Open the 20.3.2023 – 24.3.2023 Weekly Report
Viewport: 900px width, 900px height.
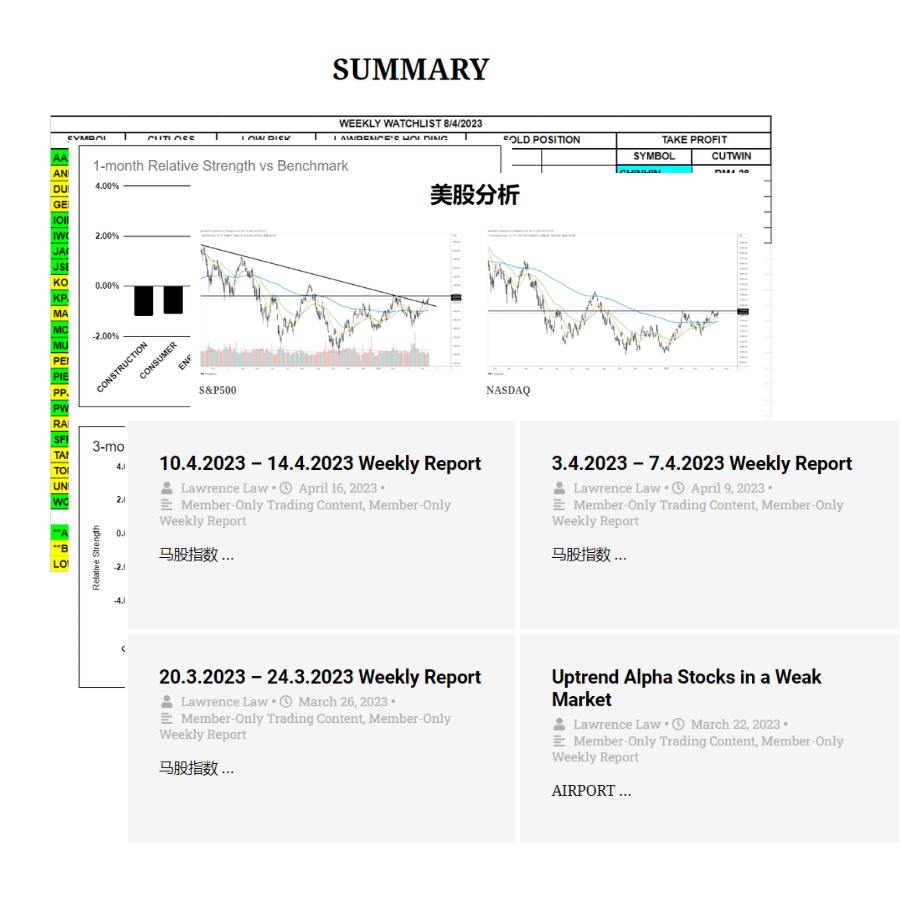pos(320,677)
